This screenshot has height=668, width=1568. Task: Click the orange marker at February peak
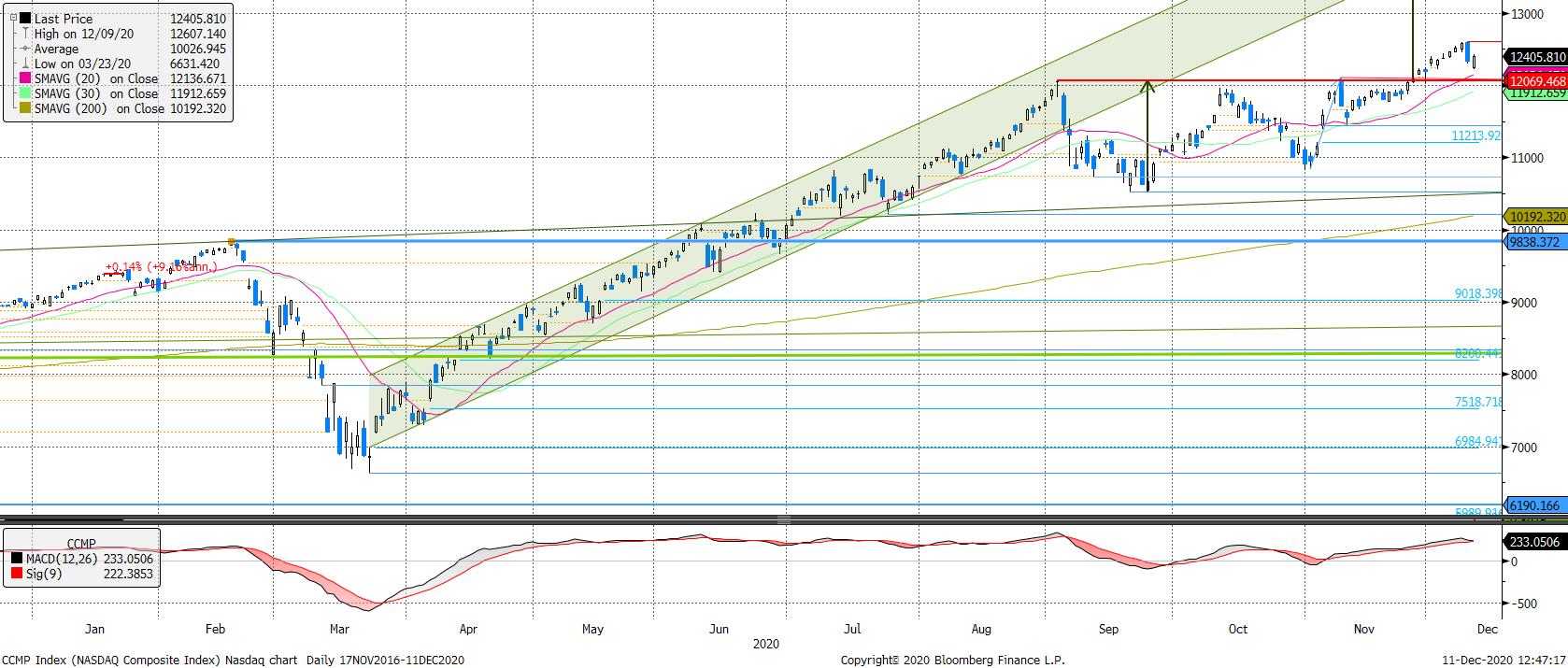pos(231,242)
